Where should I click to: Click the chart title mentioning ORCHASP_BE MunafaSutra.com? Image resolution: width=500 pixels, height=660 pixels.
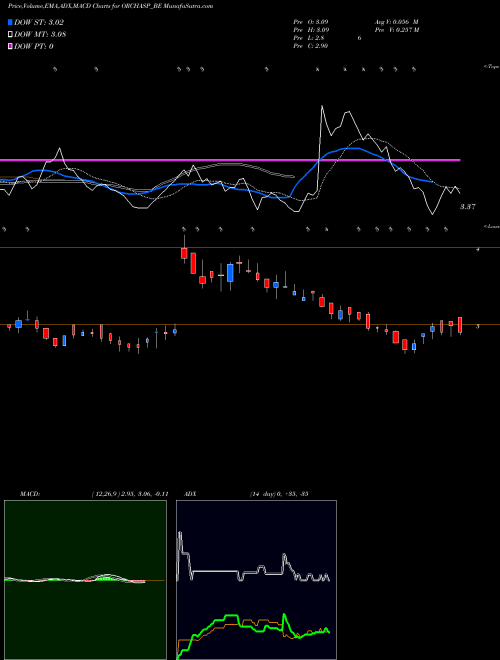coord(110,6)
